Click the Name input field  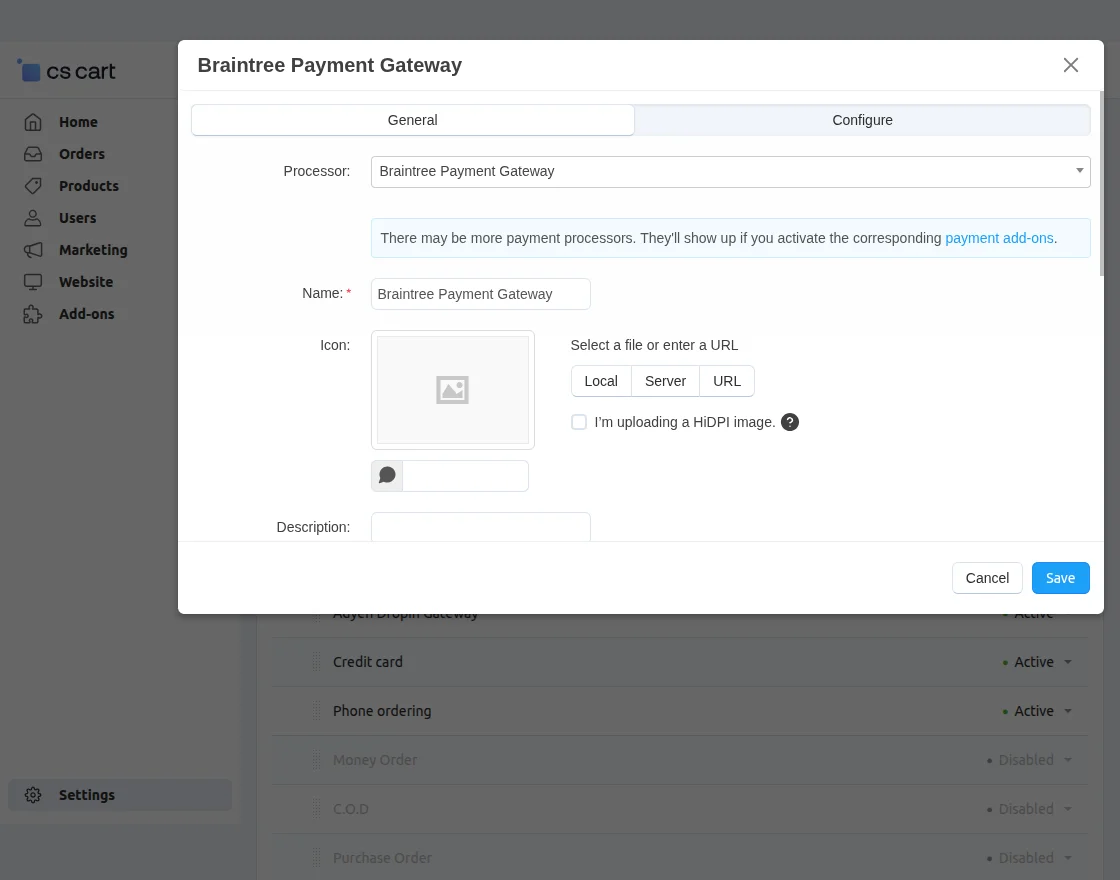pos(481,294)
